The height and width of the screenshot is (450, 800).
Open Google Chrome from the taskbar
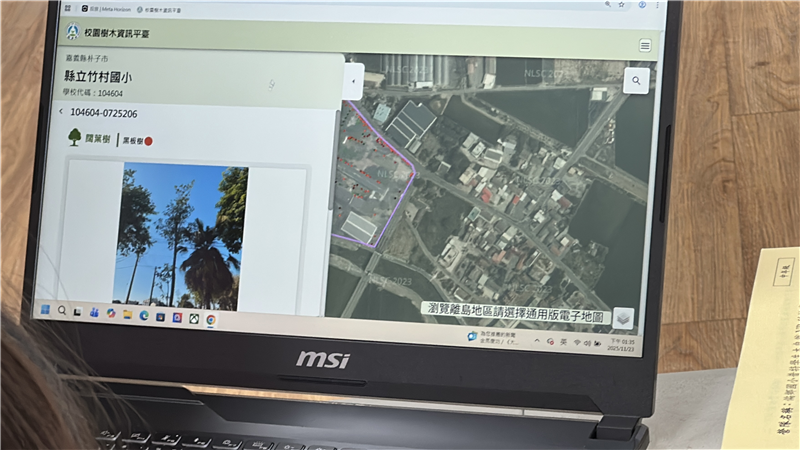211,320
